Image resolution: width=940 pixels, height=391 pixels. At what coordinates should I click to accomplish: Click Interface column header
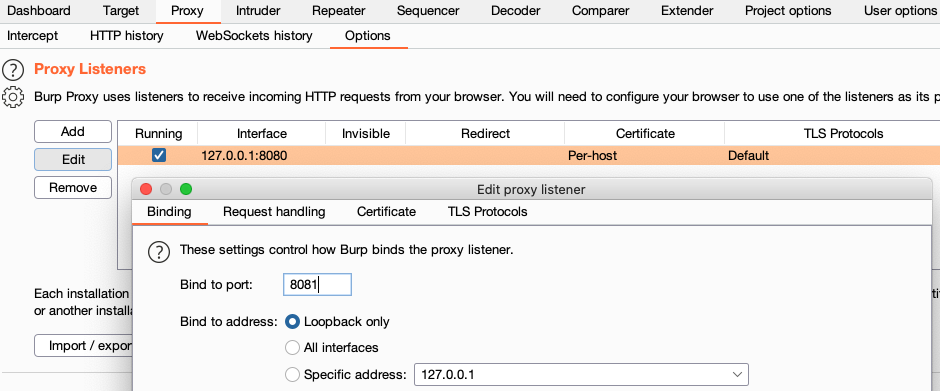[262, 133]
